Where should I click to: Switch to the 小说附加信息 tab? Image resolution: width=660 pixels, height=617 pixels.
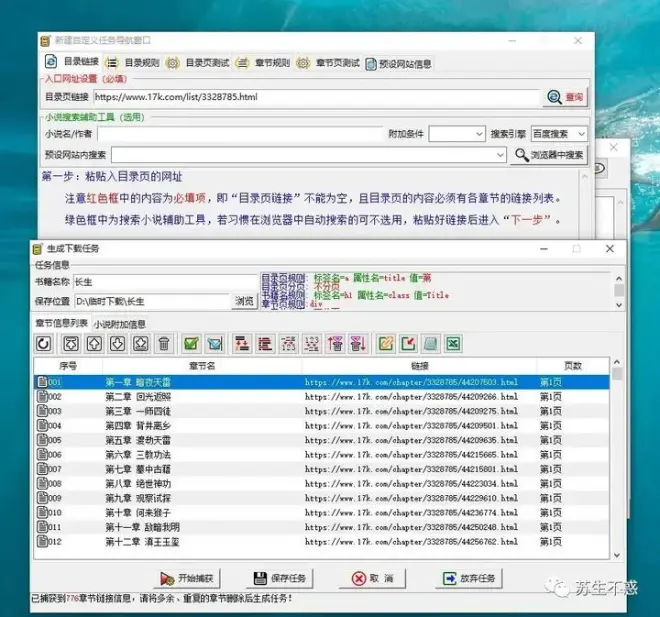coord(120,324)
